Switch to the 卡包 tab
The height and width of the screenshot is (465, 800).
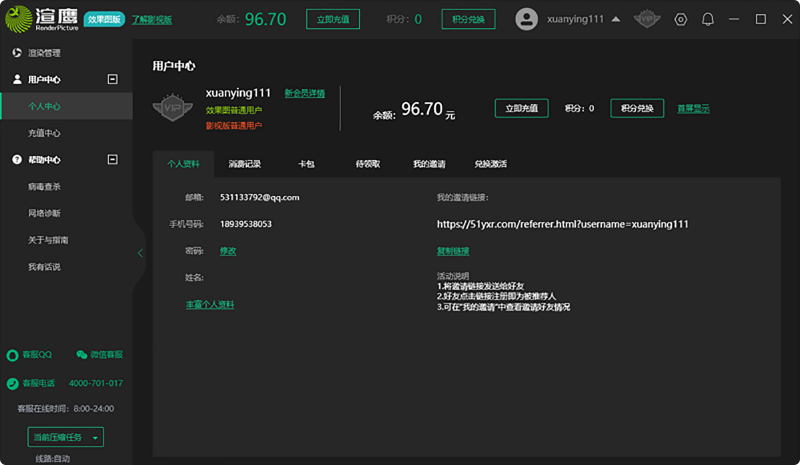point(306,164)
